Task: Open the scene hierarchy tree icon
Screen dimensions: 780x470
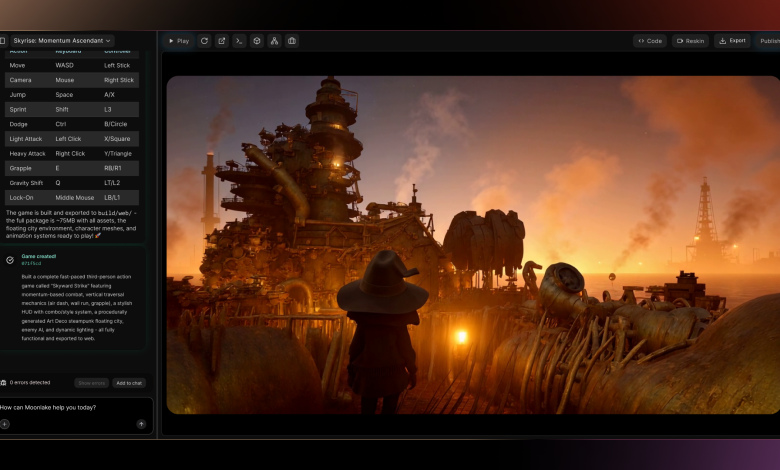Action: click(x=274, y=41)
